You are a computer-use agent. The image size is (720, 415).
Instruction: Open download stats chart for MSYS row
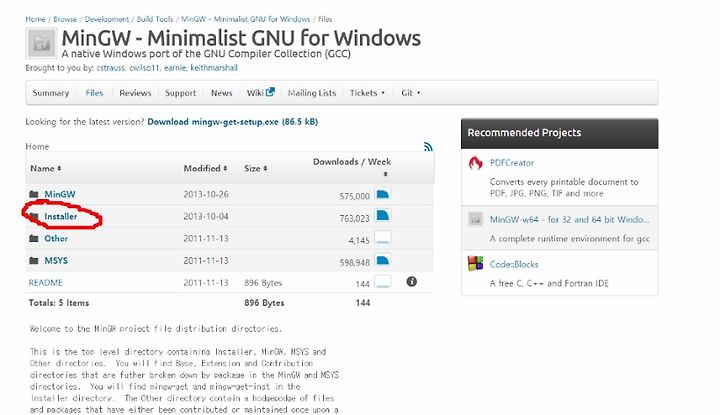coord(383,260)
